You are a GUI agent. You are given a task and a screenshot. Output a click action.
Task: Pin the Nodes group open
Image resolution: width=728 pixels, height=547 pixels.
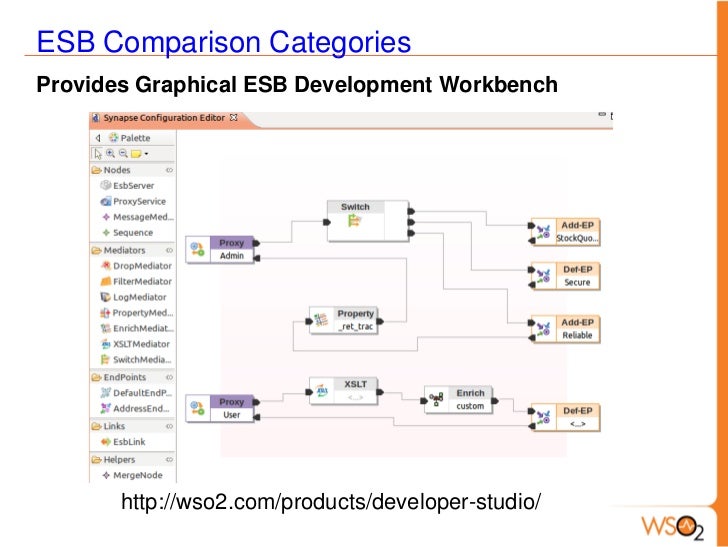[169, 170]
